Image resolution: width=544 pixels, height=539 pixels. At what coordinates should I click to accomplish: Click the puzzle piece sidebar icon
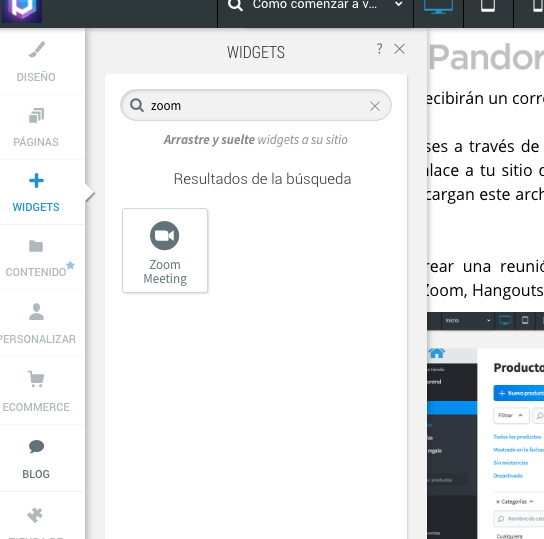pos(35,515)
